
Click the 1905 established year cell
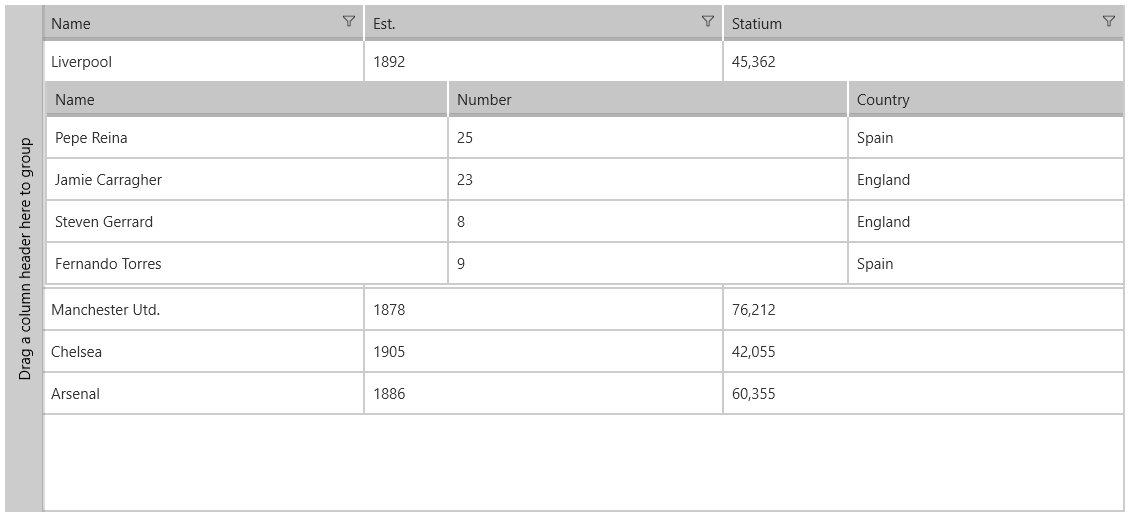[543, 351]
